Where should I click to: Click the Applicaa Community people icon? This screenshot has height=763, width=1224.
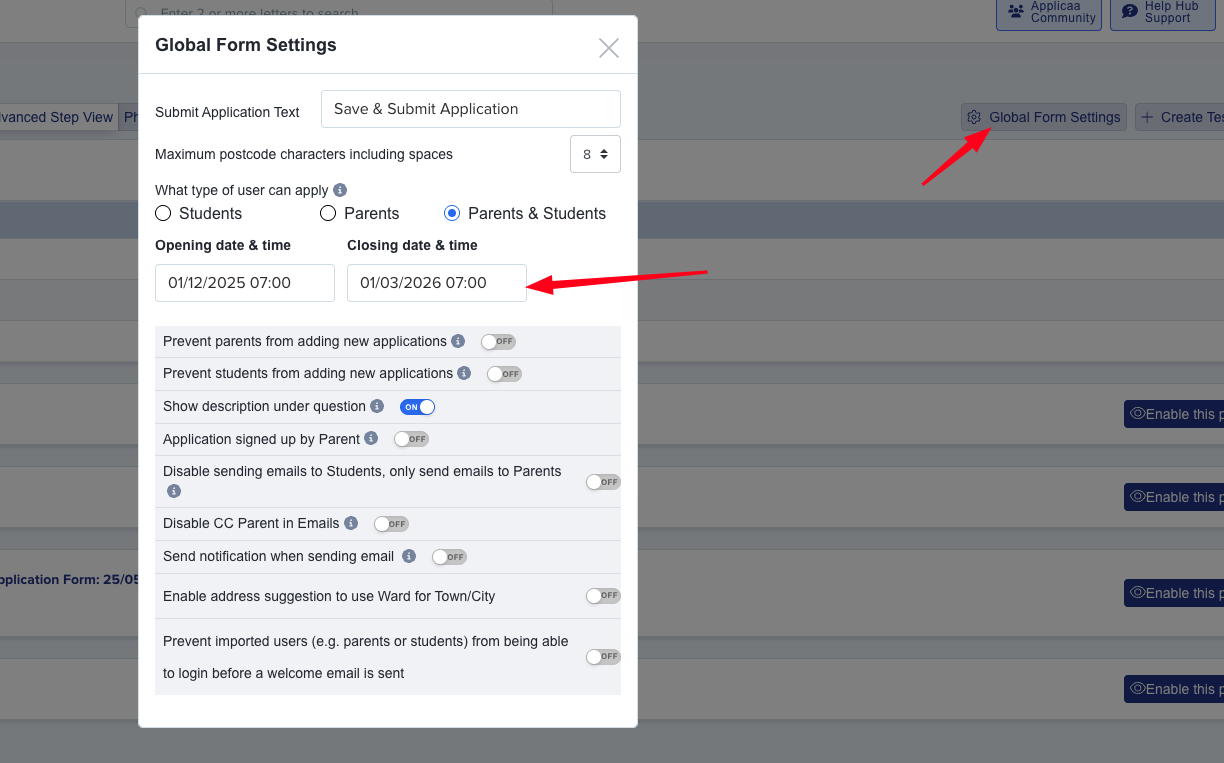pos(1015,11)
